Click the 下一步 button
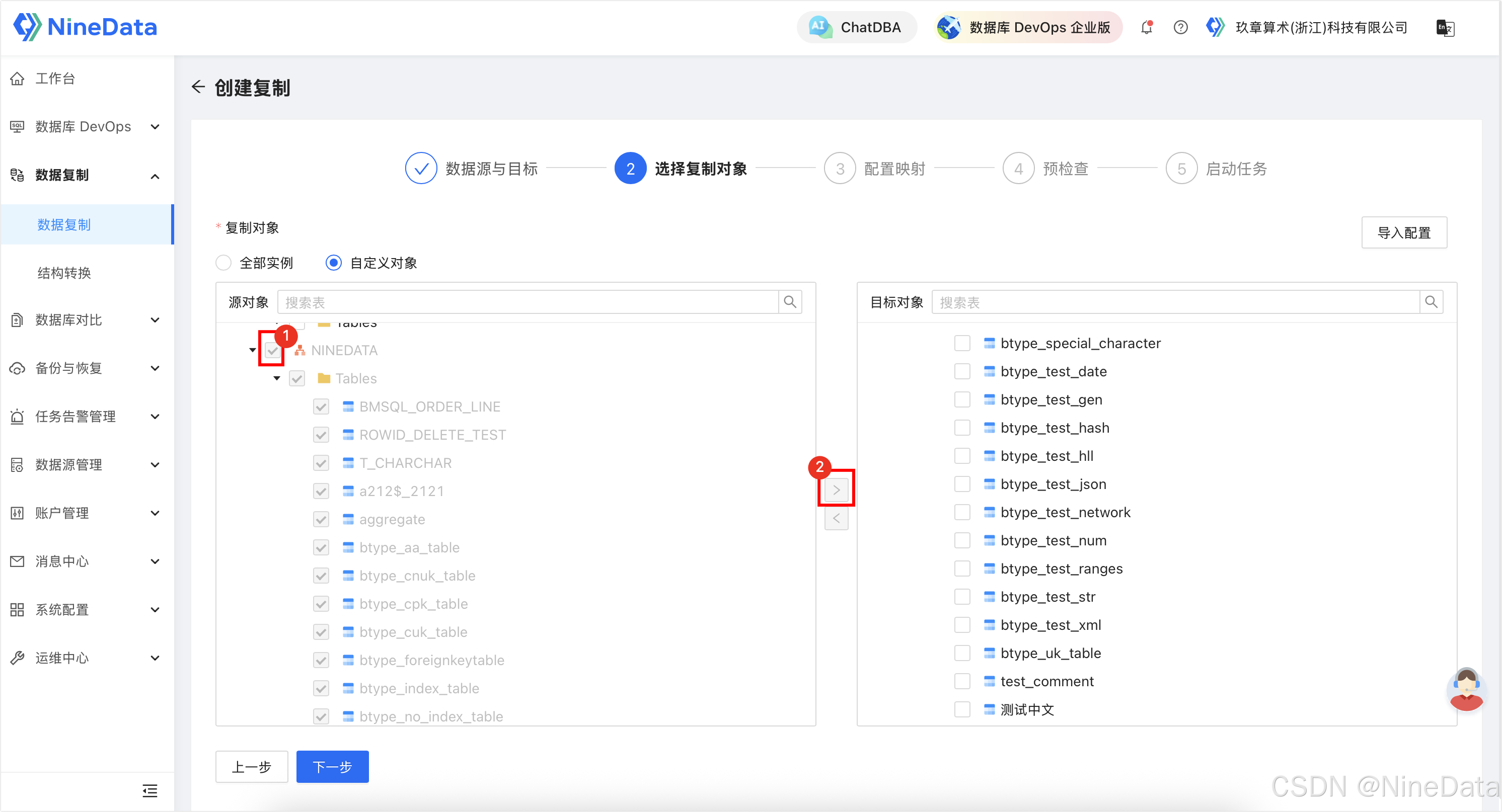 (332, 767)
